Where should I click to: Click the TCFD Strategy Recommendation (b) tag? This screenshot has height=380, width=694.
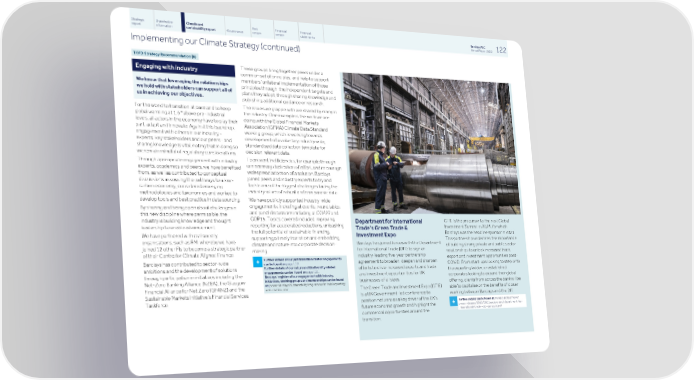click(165, 54)
